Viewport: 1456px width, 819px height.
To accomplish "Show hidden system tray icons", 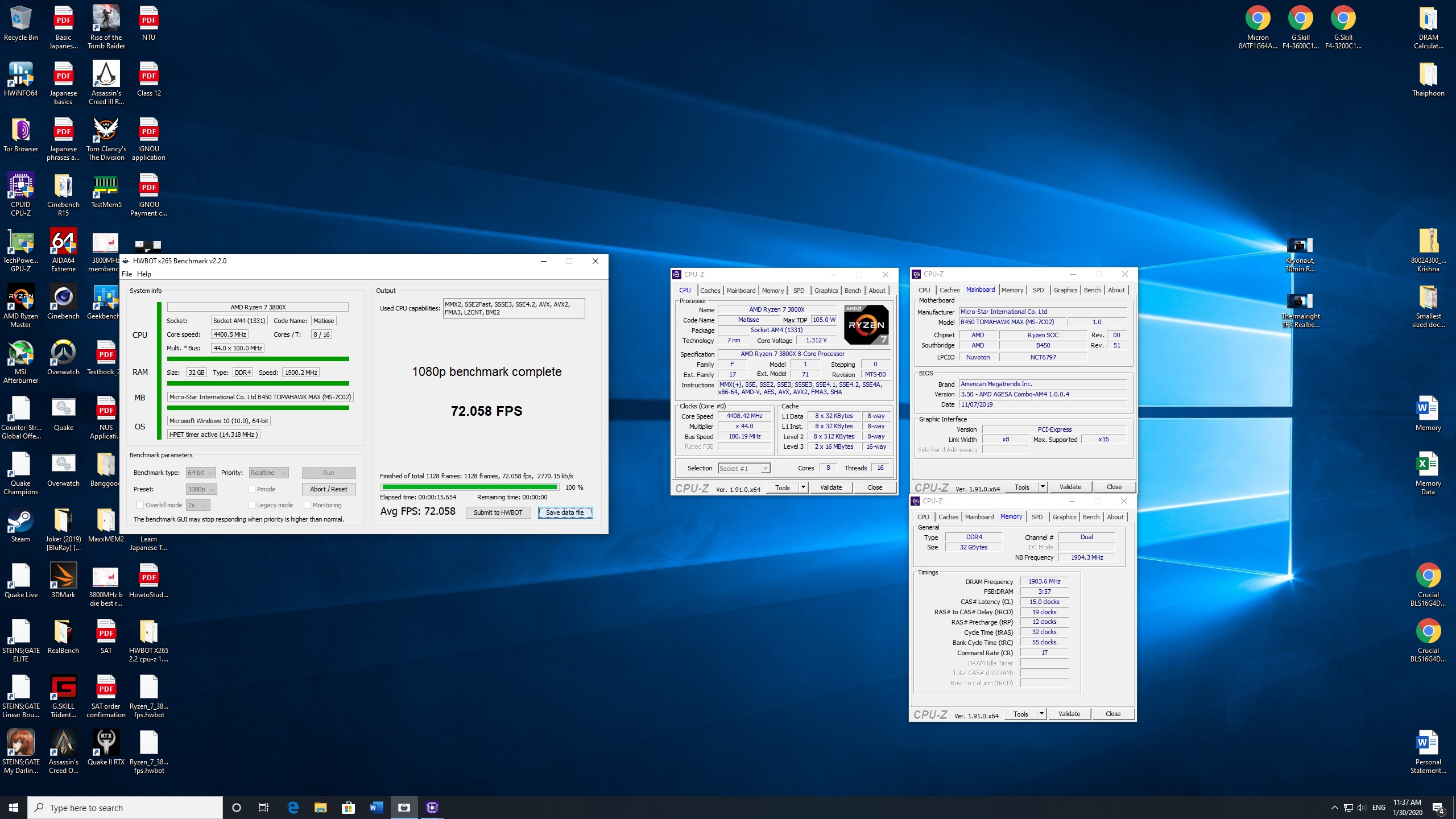I will click(x=1334, y=808).
